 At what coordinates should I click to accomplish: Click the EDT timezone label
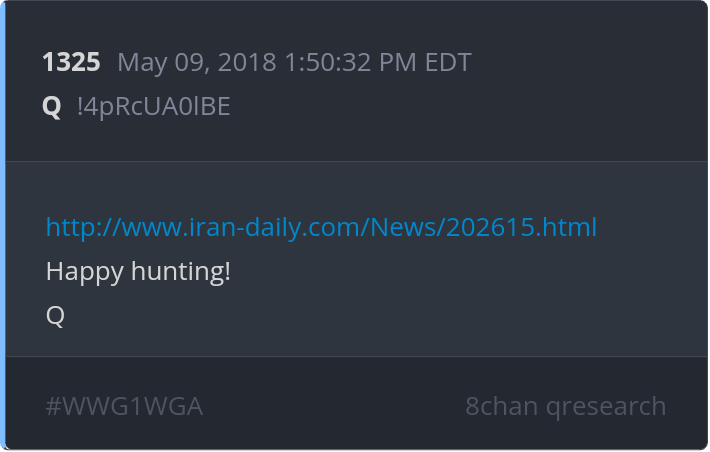(448, 62)
